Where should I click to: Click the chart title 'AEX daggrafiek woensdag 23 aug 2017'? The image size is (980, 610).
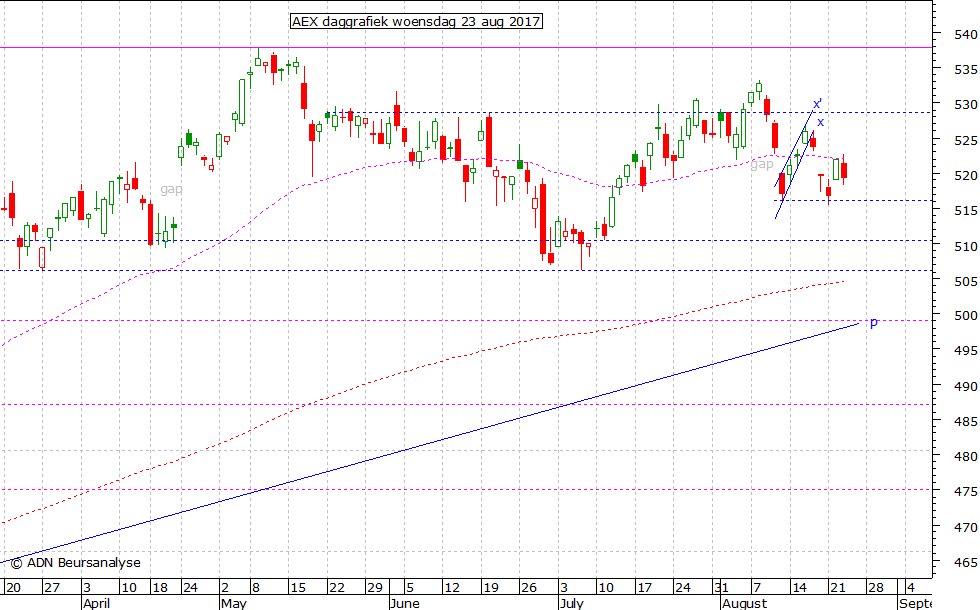point(416,22)
